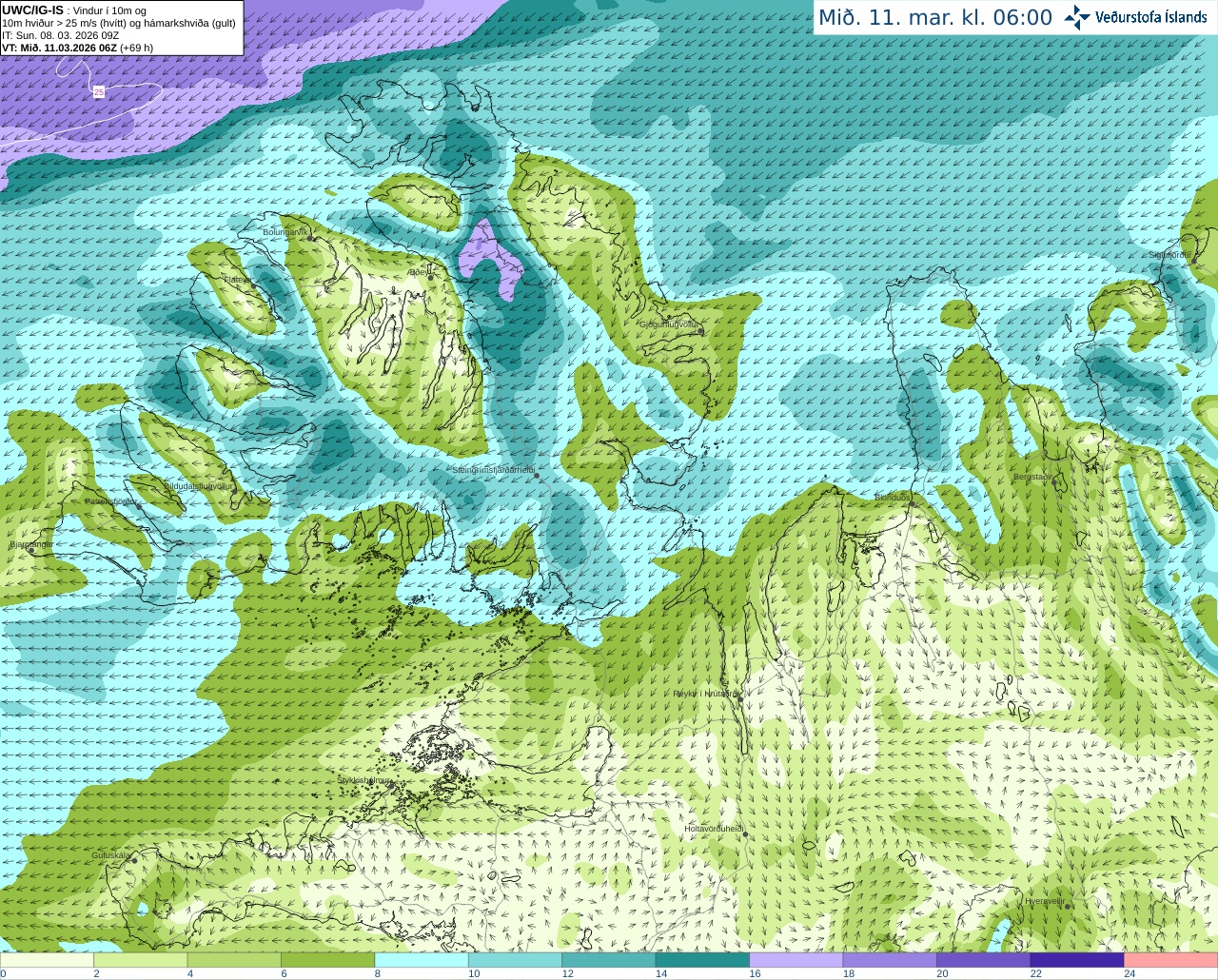Screen dimensions: 1218x980
Task: Select the Bjargtangar station marker
Action: [31, 550]
